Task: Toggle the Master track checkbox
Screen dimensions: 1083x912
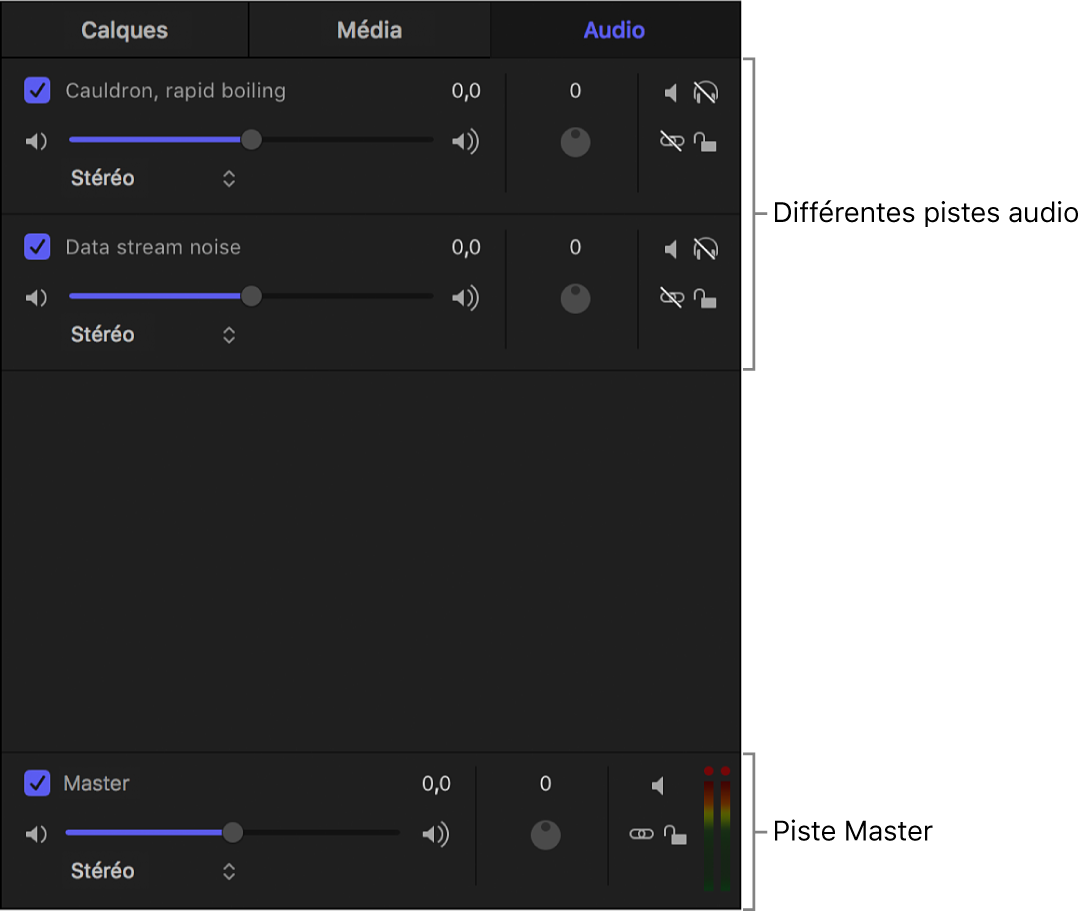Action: pos(37,784)
